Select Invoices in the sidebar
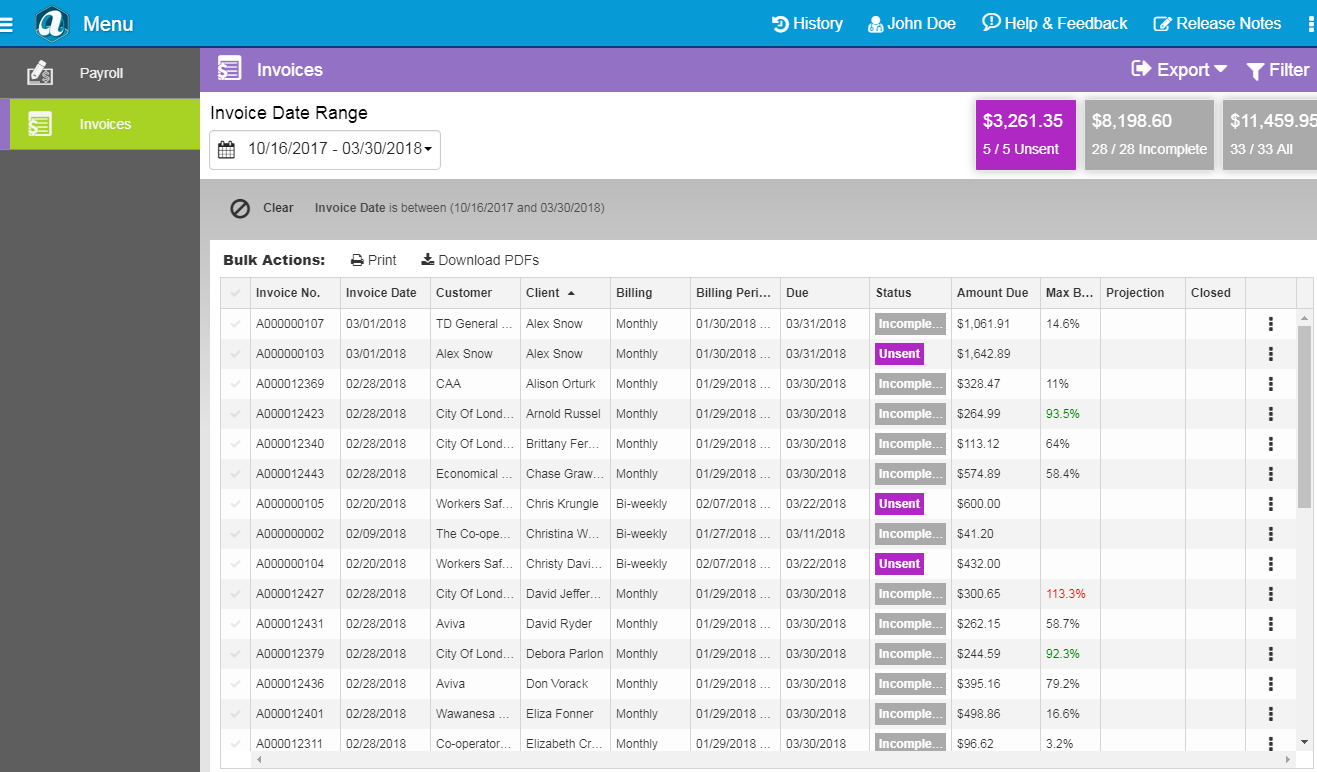 (100, 124)
